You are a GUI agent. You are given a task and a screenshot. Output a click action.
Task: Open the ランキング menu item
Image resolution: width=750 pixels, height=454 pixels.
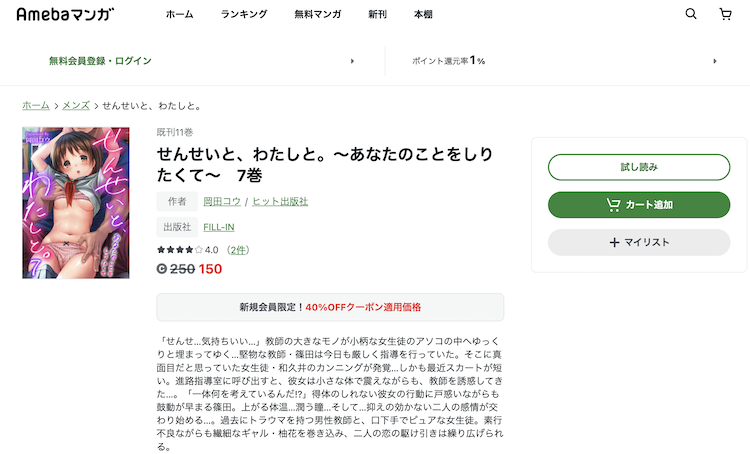click(x=244, y=14)
